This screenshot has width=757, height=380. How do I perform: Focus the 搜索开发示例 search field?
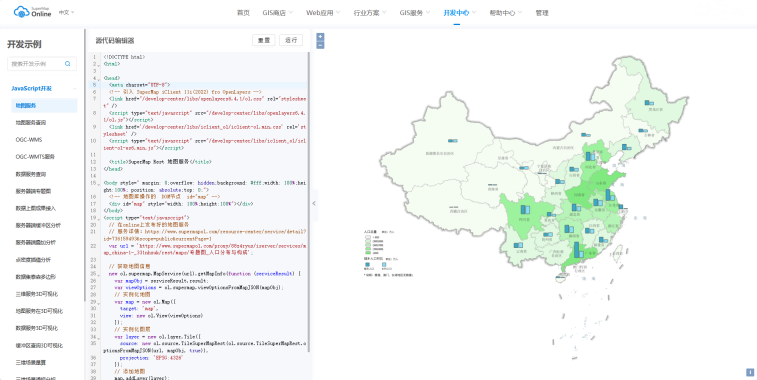pyautogui.click(x=42, y=64)
